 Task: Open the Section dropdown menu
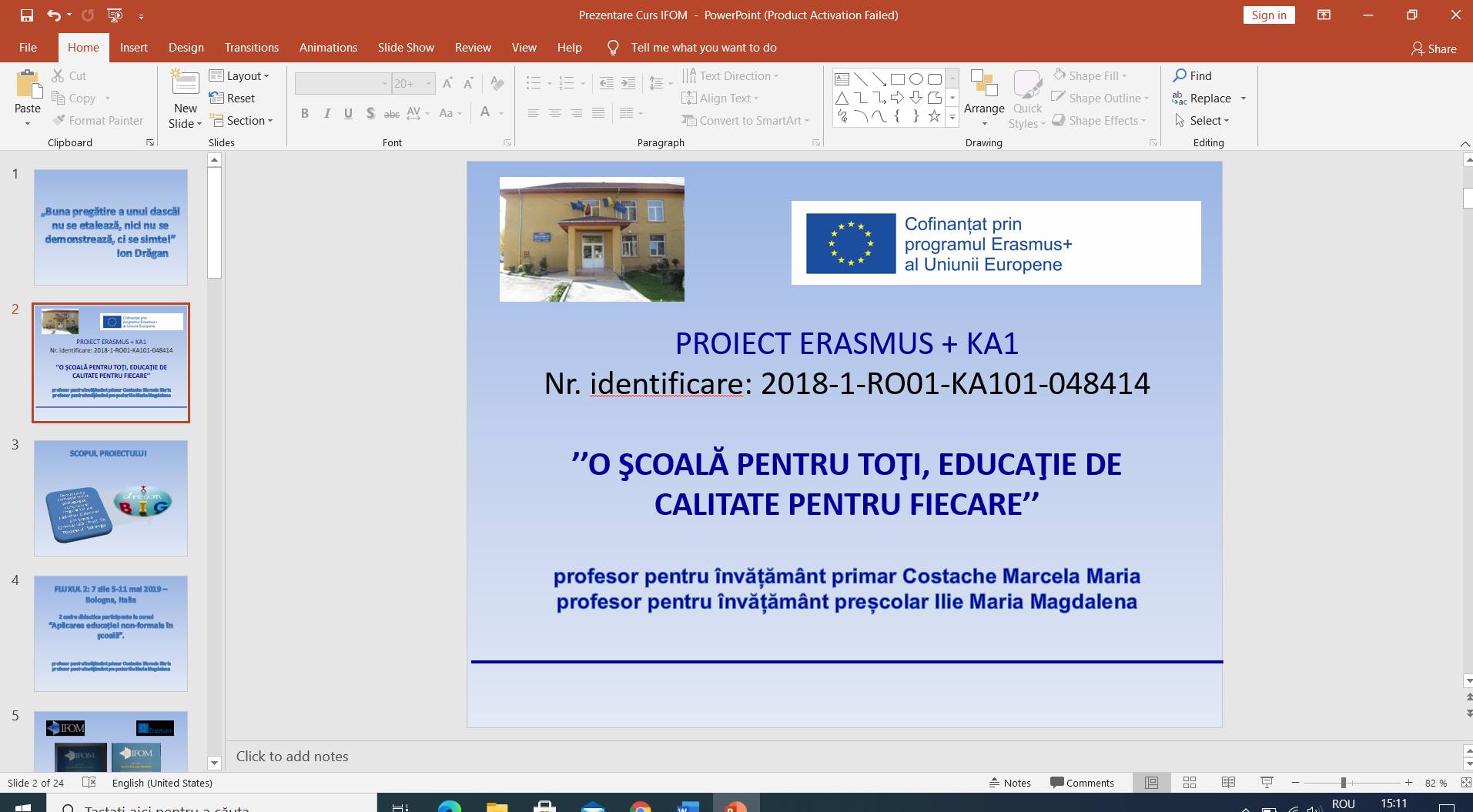[x=242, y=121]
